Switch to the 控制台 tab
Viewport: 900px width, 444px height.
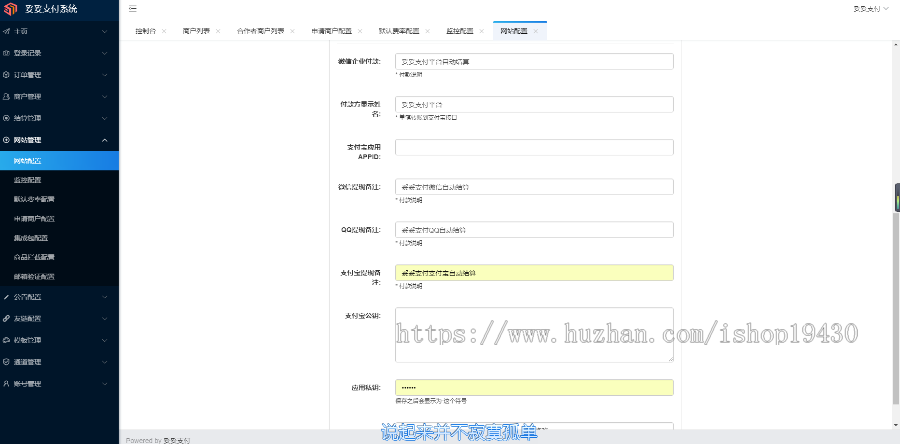pyautogui.click(x=145, y=32)
